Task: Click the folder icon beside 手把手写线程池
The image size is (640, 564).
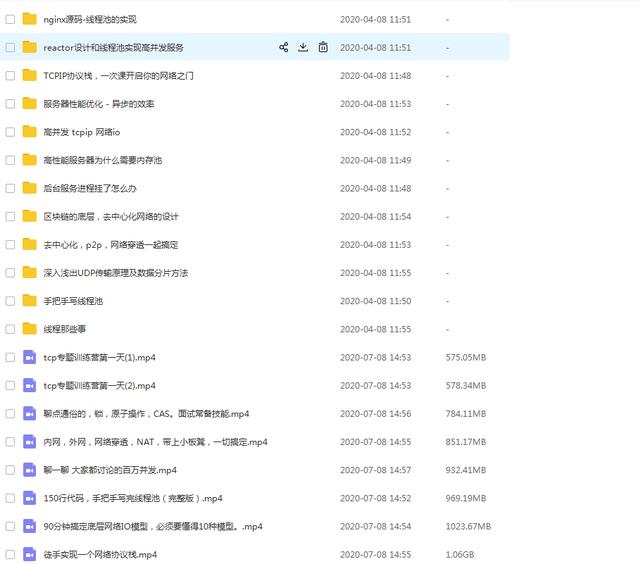Action: click(29, 301)
